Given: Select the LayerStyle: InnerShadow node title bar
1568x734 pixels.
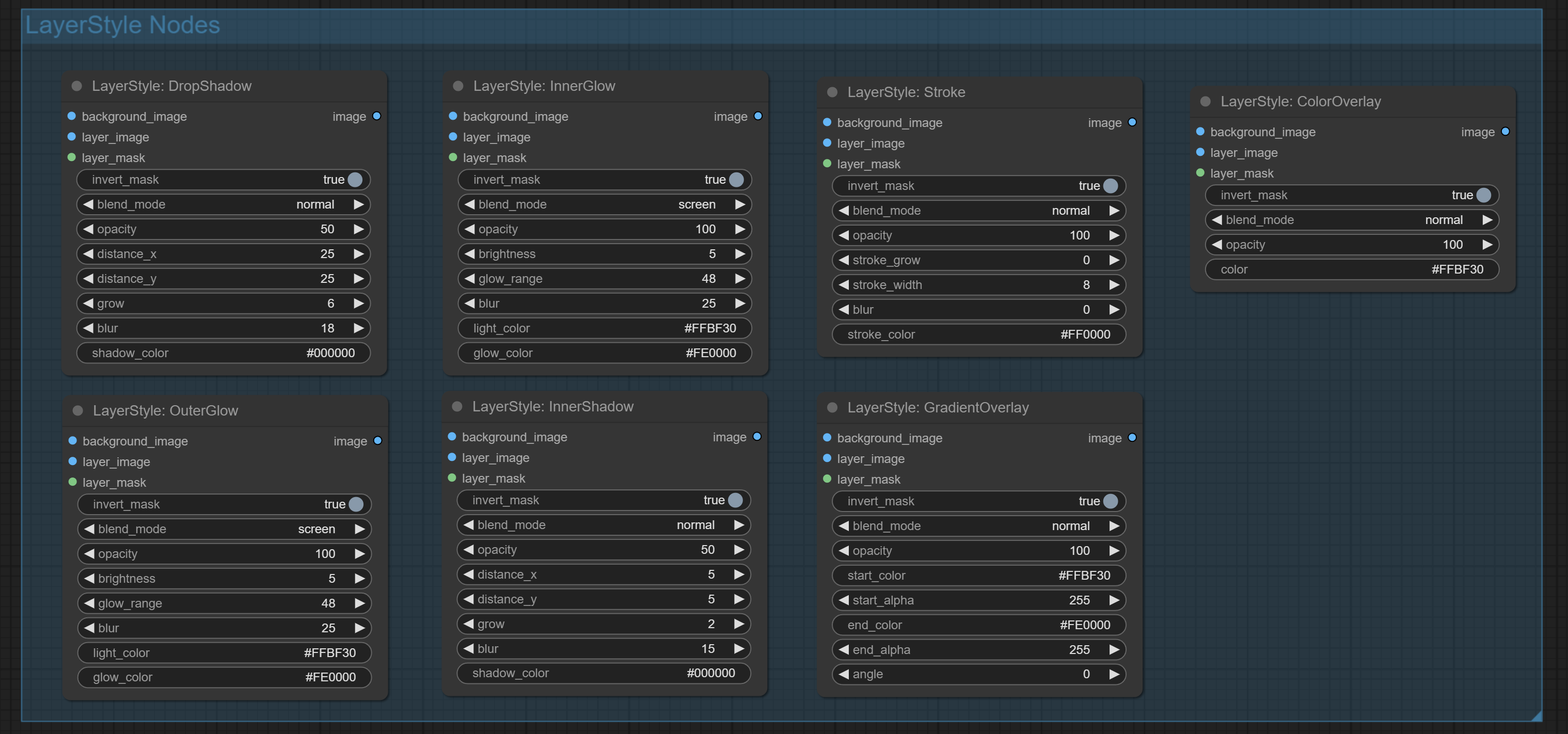Looking at the screenshot, I should click(x=552, y=407).
